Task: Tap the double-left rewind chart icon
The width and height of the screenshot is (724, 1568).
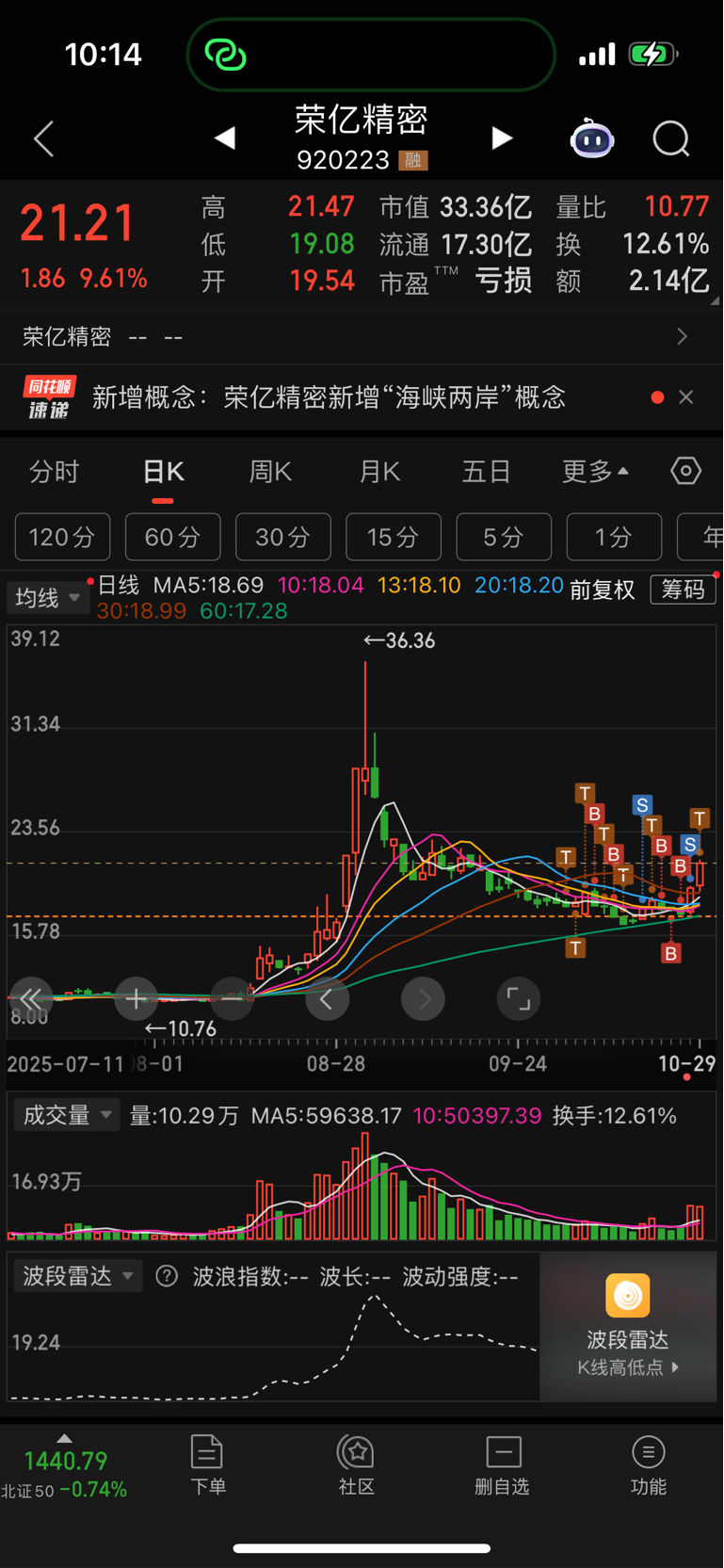Action: 31,998
